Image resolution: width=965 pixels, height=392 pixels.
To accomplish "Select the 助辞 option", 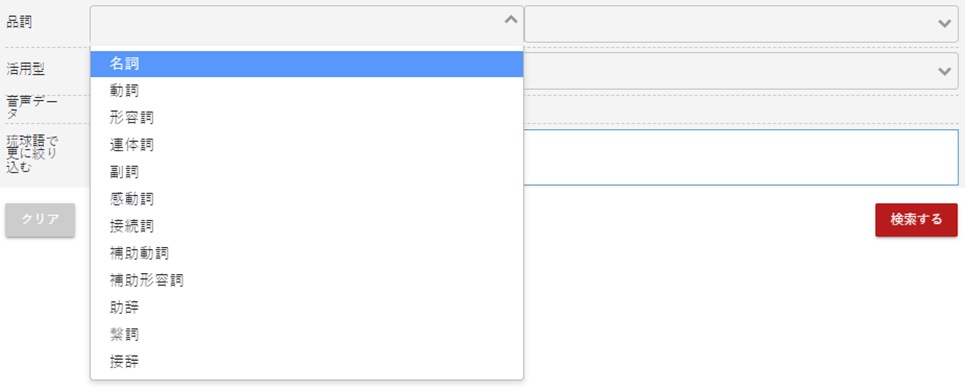I will [306, 308].
